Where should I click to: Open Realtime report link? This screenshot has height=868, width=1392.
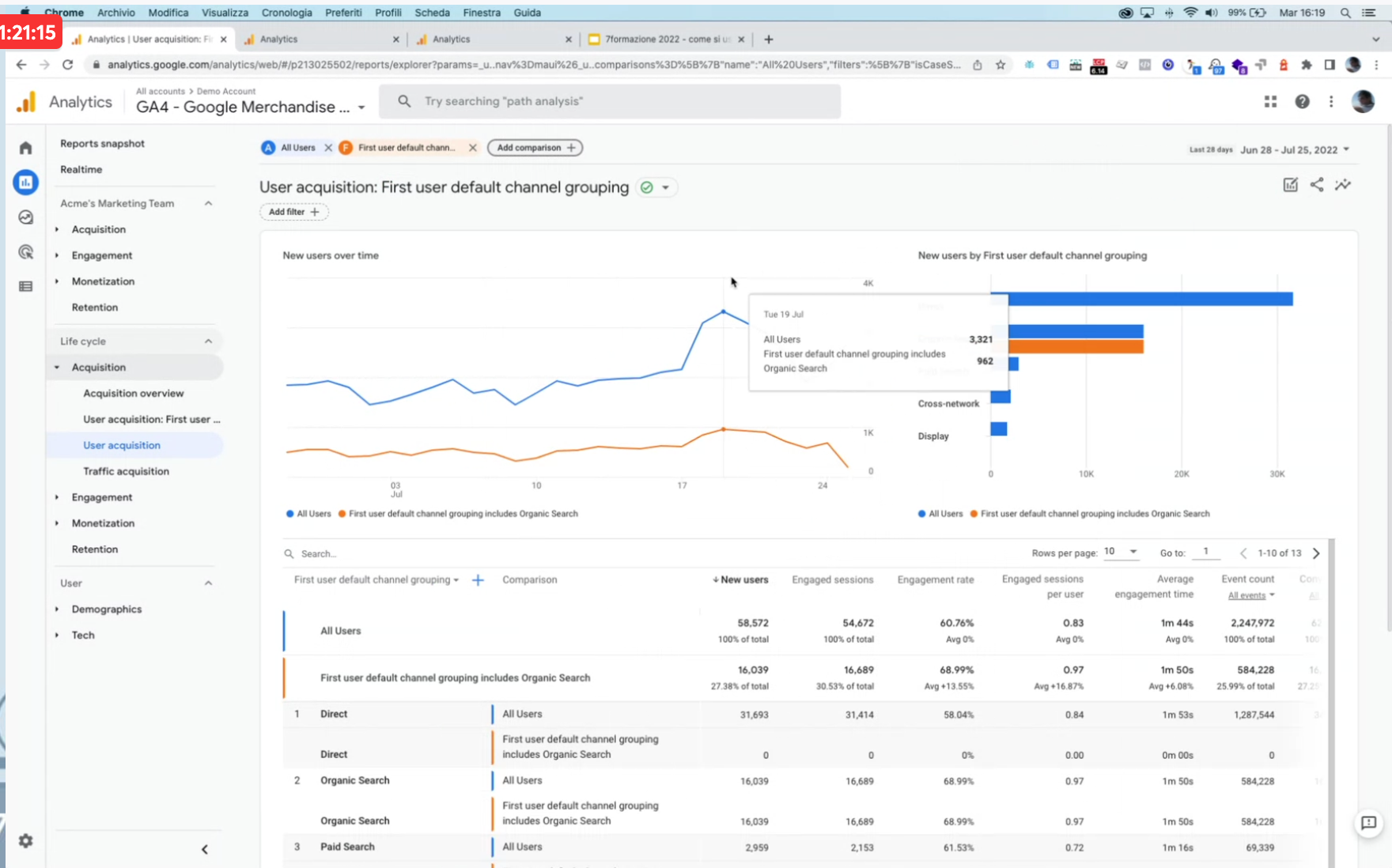81,169
